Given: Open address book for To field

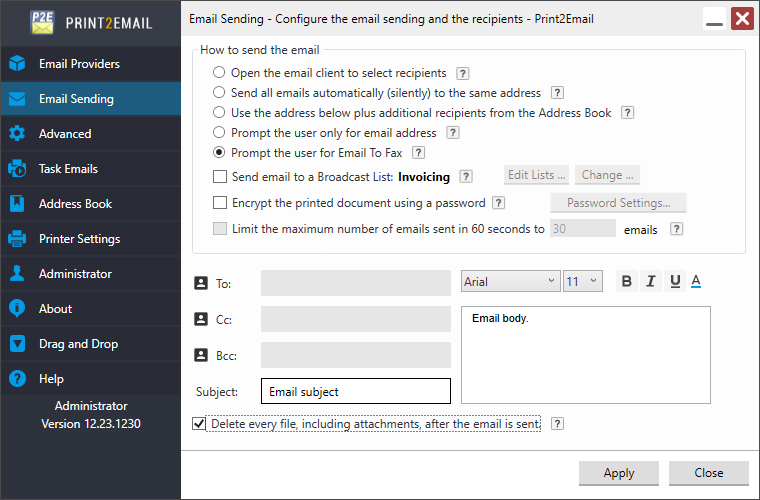Looking at the screenshot, I should pyautogui.click(x=201, y=283).
